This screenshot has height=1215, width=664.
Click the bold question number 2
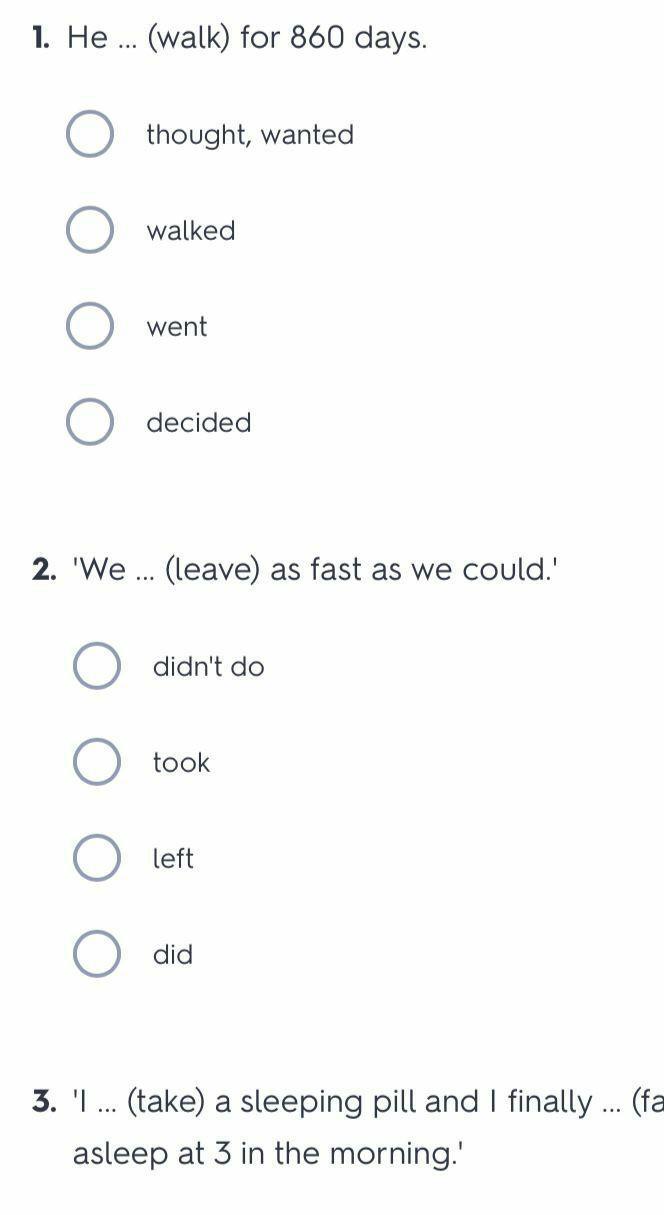pyautogui.click(x=45, y=570)
